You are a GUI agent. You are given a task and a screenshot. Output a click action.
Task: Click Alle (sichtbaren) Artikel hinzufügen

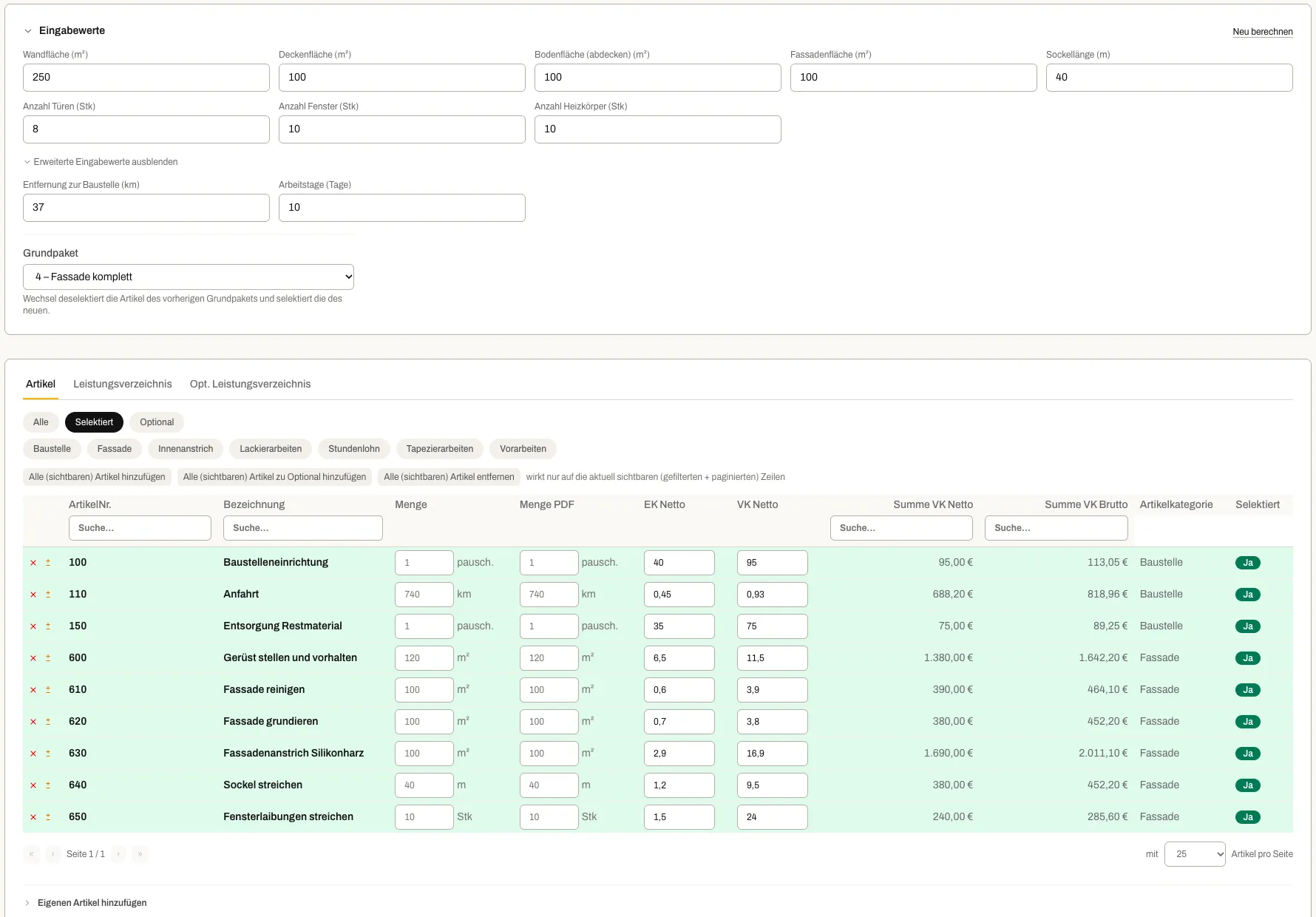click(97, 477)
